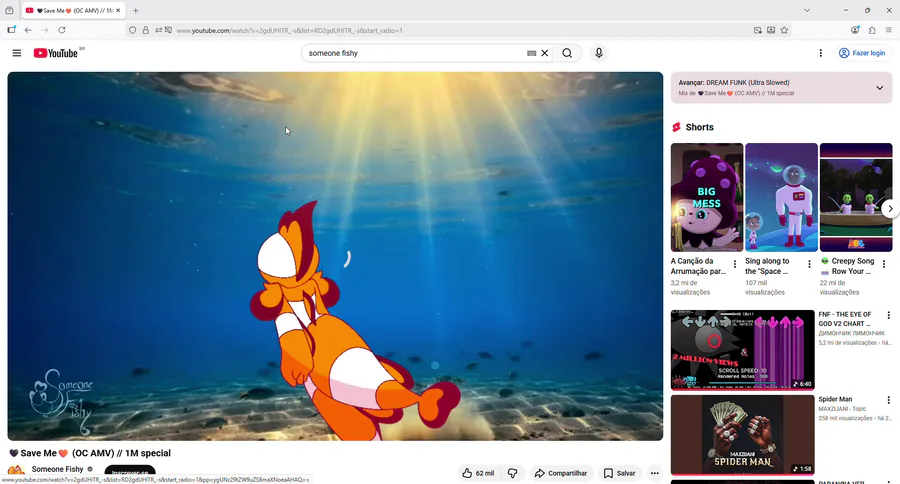
Task: Close the 'Save Me (OC AMV)' browser tab
Action: point(118,10)
